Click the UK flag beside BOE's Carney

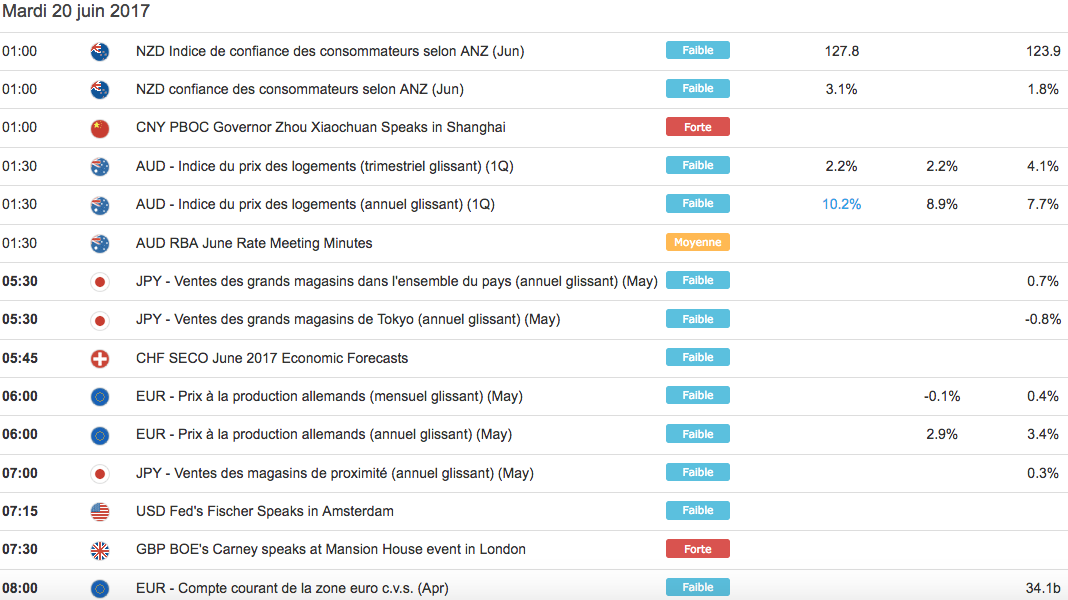tap(99, 550)
